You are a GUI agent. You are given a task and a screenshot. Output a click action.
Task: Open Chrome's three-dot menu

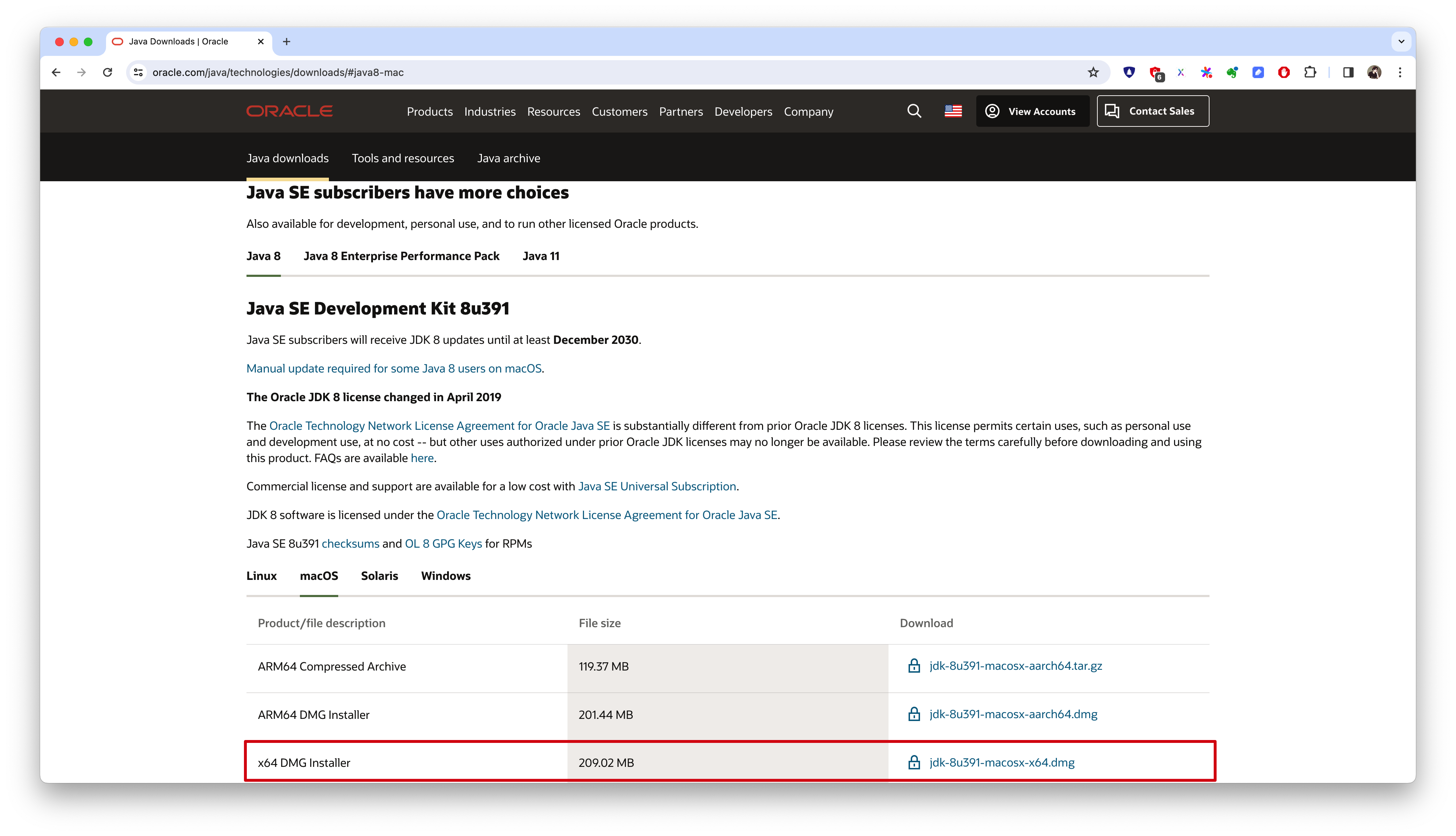1400,72
